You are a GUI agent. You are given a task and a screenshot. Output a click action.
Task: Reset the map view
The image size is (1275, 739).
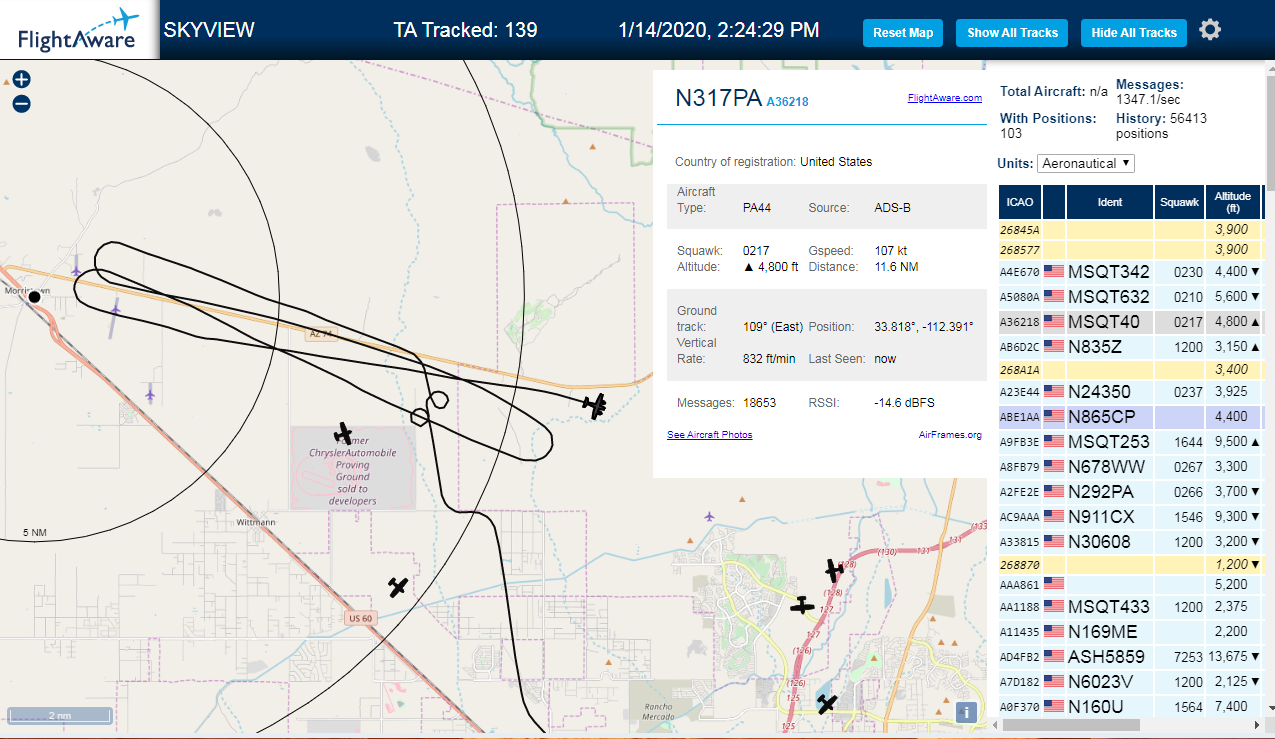(903, 33)
